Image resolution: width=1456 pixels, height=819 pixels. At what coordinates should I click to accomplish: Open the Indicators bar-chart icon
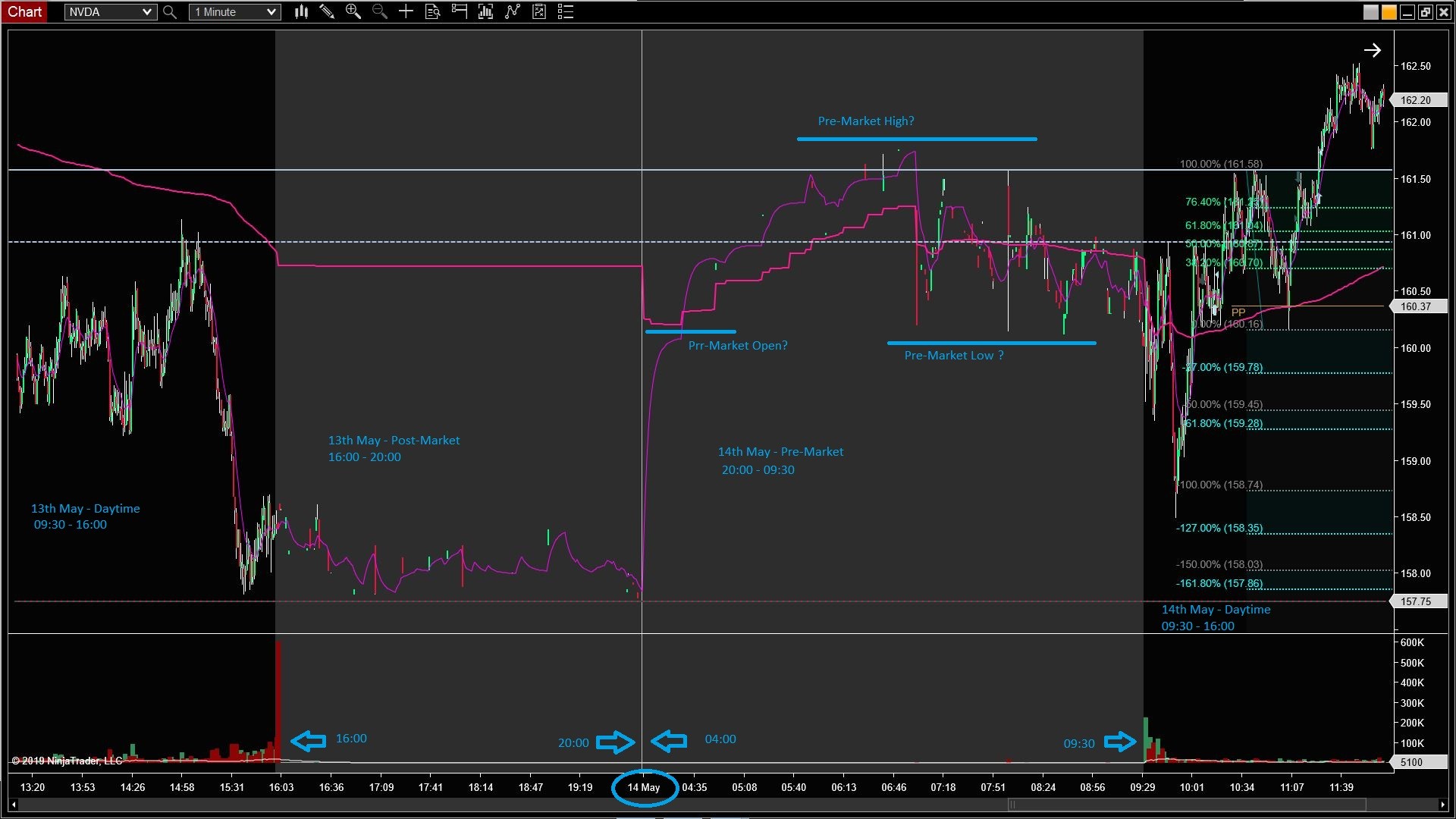(x=485, y=11)
